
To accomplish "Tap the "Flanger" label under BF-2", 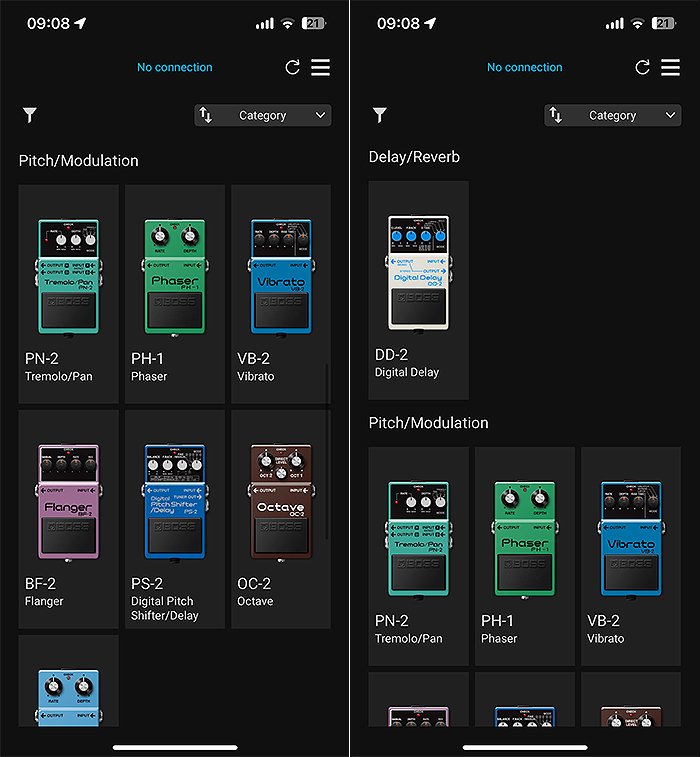I will pyautogui.click(x=44, y=602).
